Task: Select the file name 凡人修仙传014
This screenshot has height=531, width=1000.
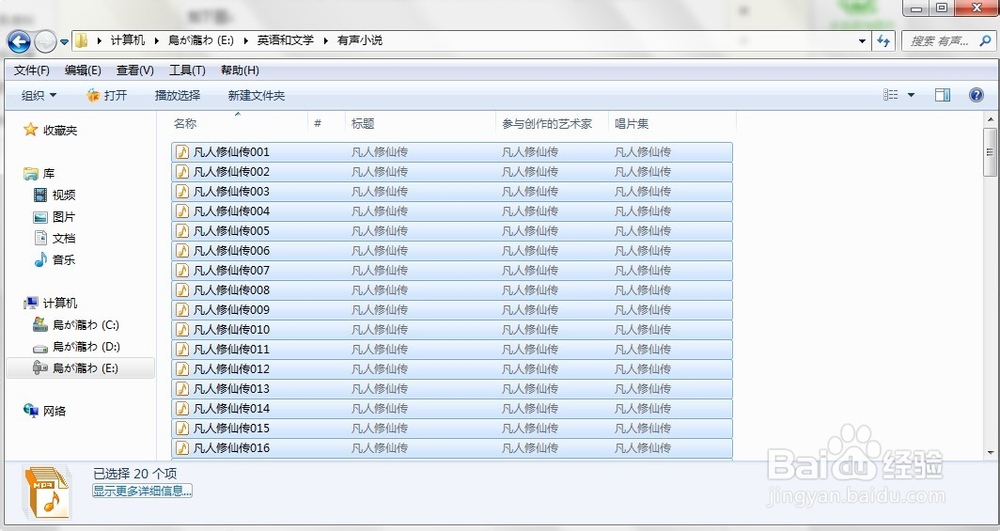Action: (232, 409)
